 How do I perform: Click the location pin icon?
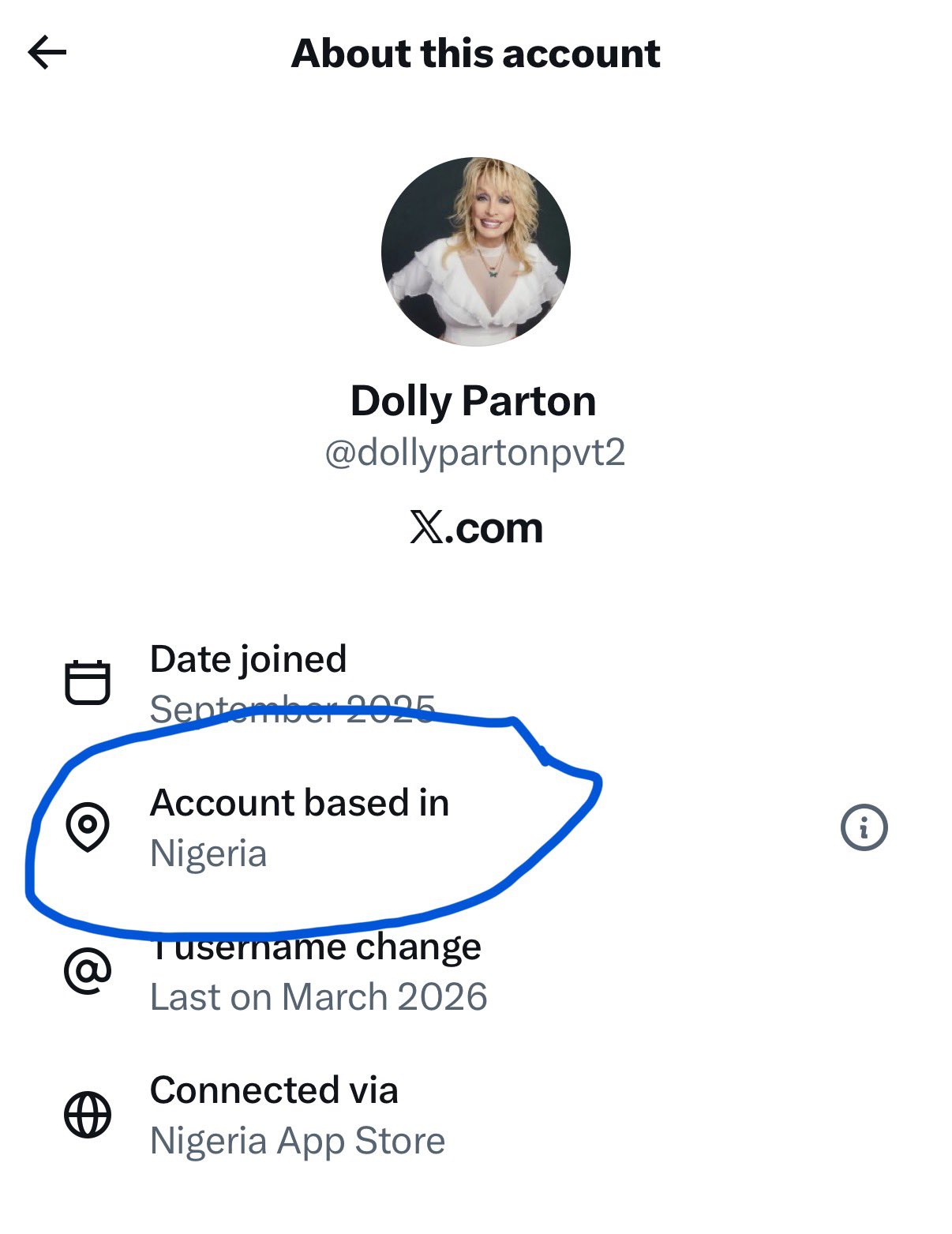tap(87, 827)
